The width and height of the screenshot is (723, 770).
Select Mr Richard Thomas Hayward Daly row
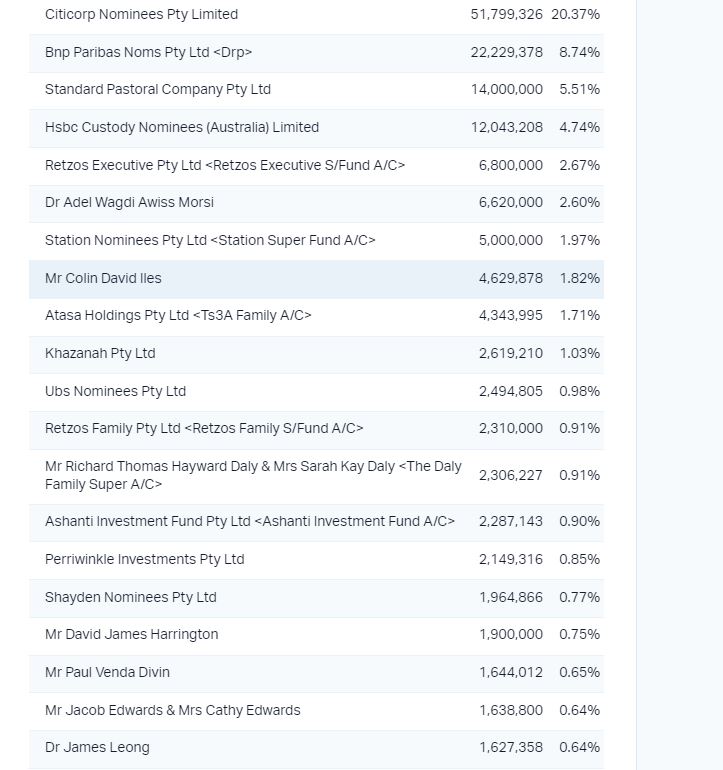click(x=316, y=475)
